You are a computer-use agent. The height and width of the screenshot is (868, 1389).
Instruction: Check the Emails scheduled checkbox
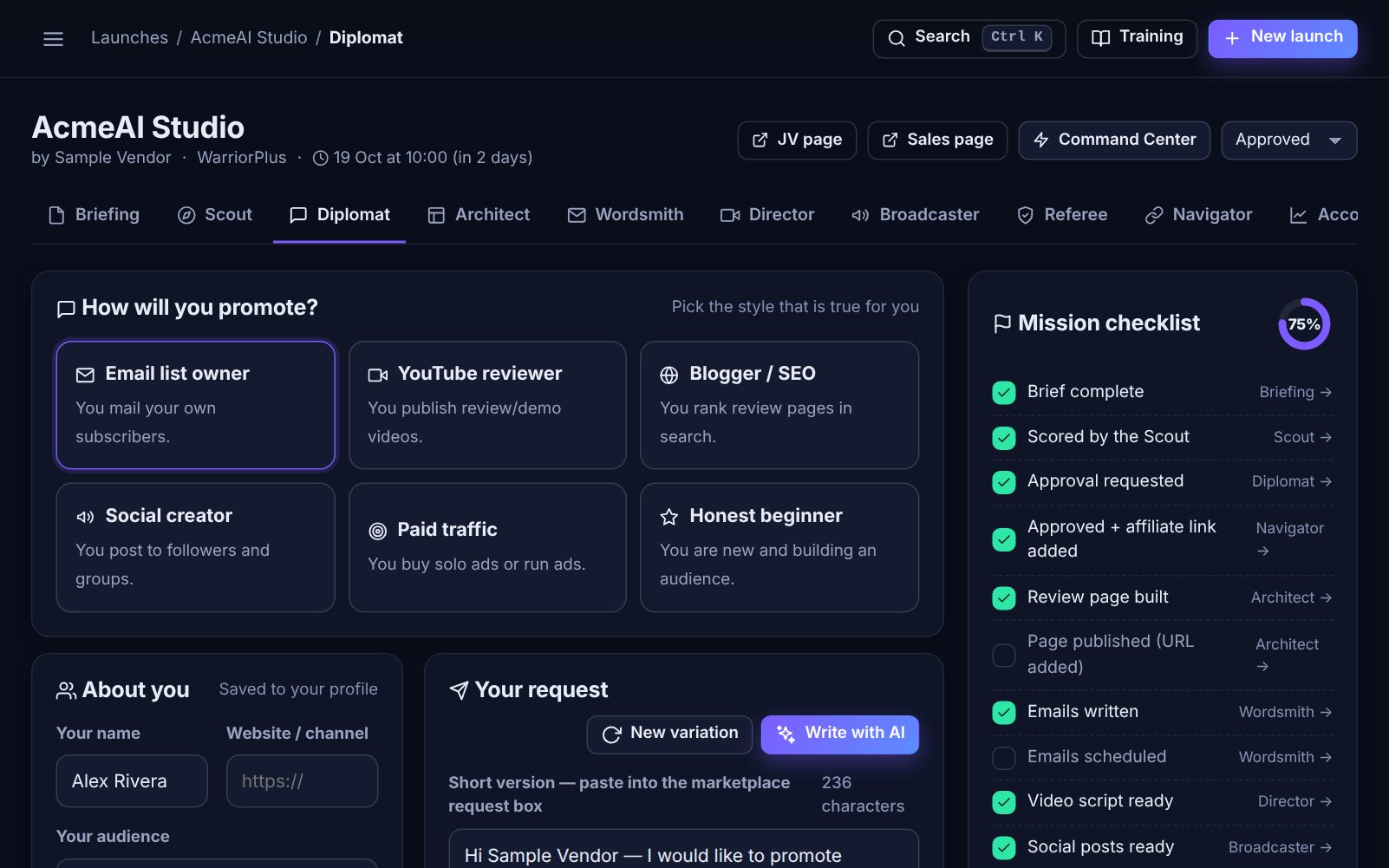click(1004, 758)
